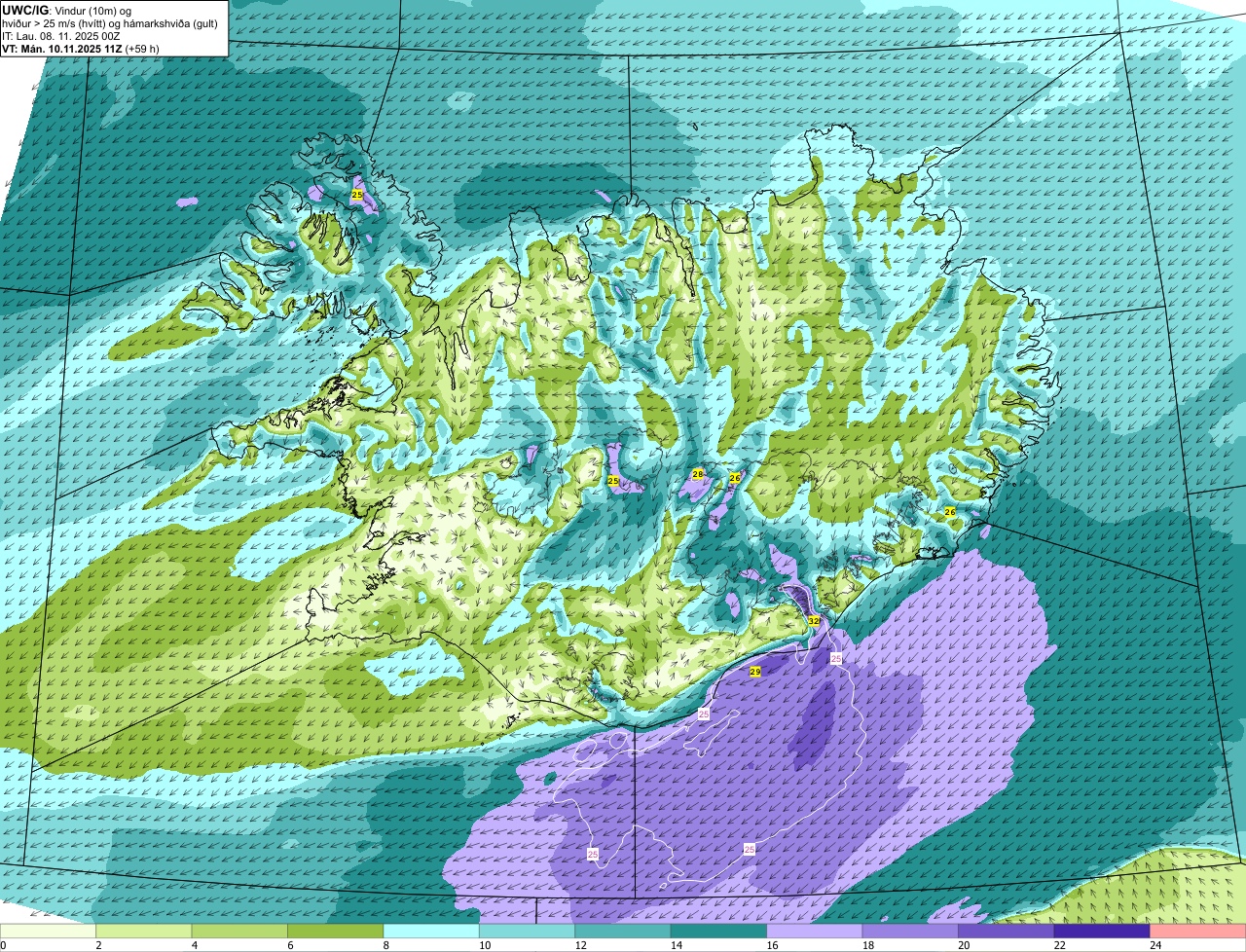Click the 0–2 m/s palest color swatch
Screen dimensions: 1246x952
pyautogui.click(x=49, y=932)
